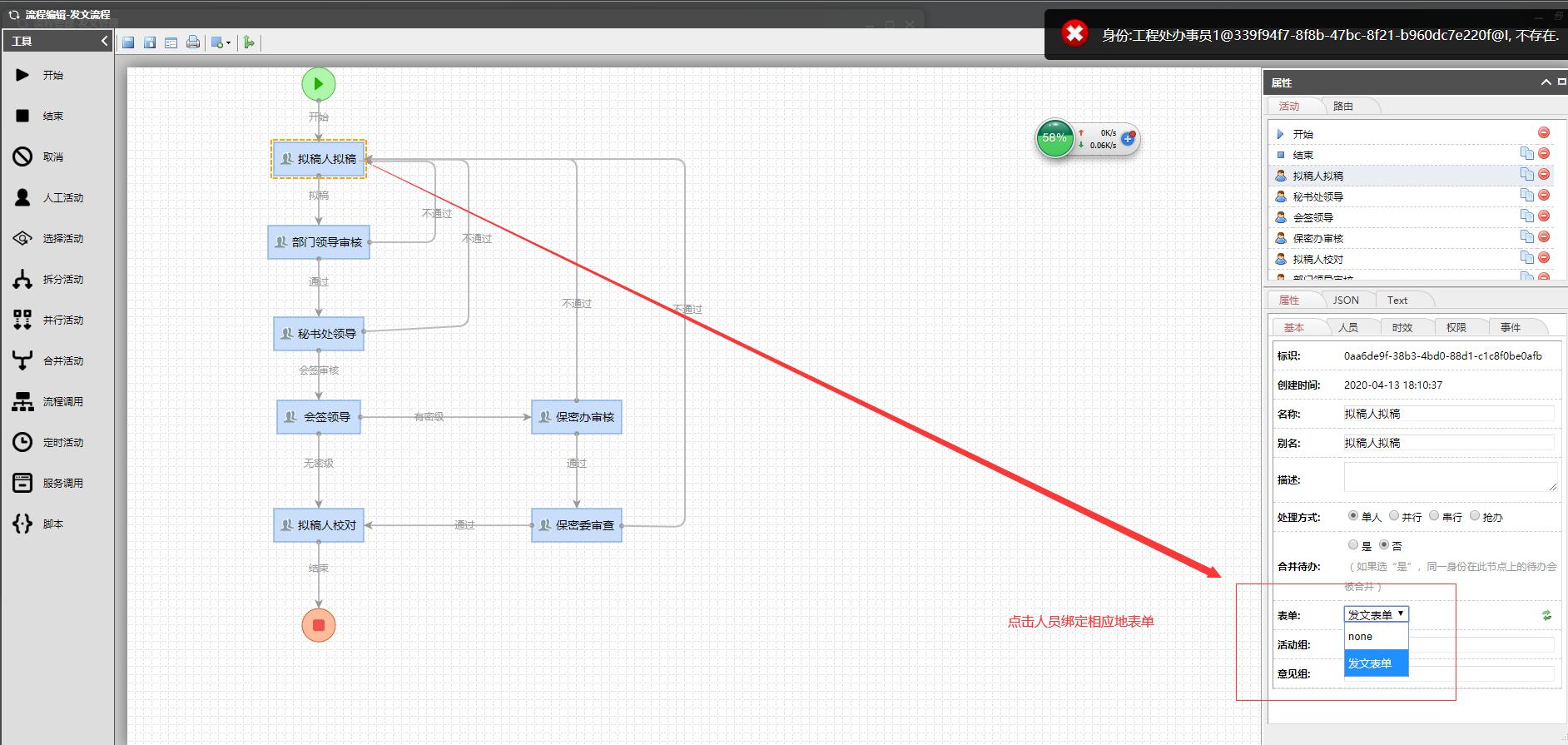Screen dimensions: 1568x745
Task: Copy the 秘书处领导 activity in list
Action: point(1526,195)
